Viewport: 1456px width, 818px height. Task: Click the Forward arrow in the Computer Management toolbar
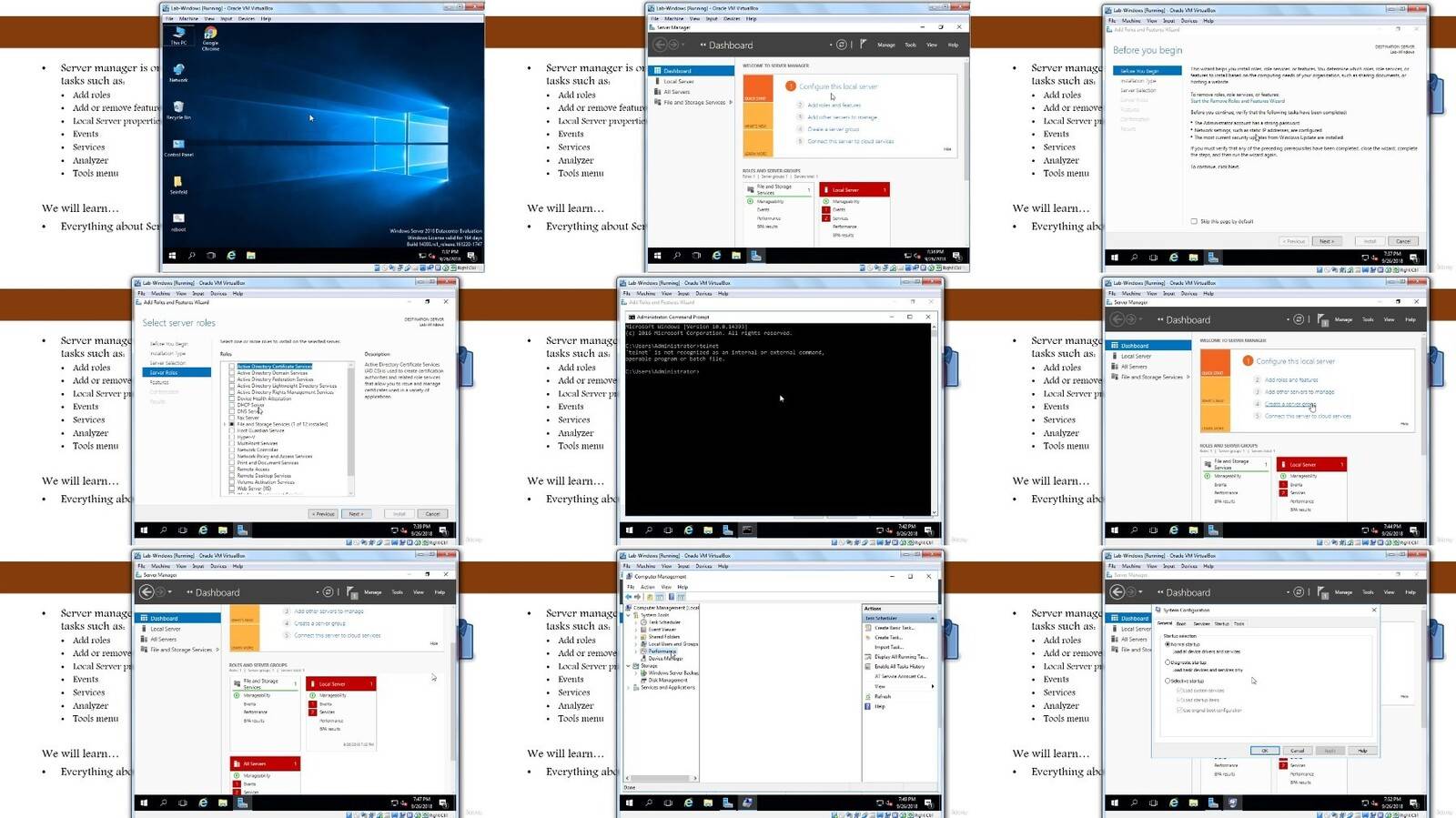[x=639, y=597]
